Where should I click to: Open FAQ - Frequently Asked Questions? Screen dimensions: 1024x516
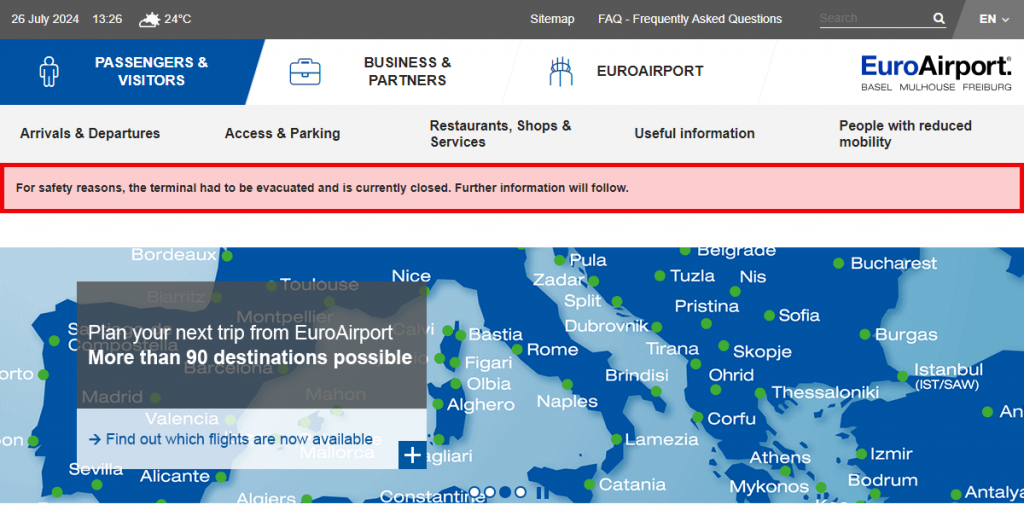coord(689,19)
